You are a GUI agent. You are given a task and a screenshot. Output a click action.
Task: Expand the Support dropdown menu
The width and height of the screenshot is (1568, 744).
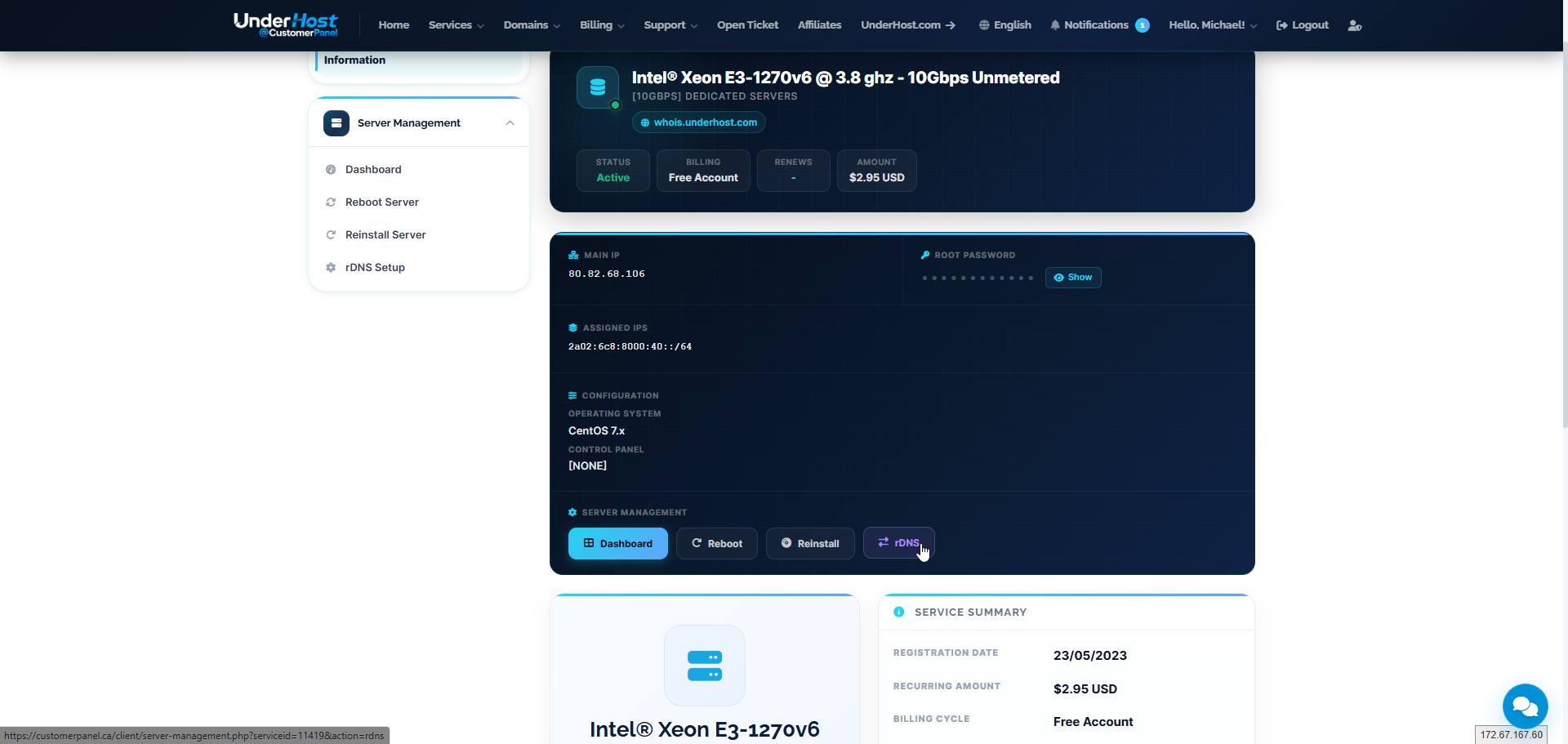(670, 25)
